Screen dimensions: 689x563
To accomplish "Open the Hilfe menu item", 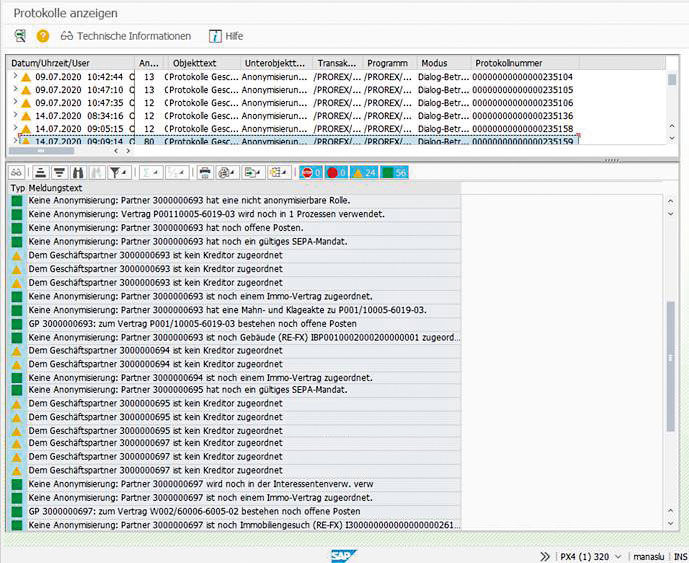I will (x=226, y=36).
